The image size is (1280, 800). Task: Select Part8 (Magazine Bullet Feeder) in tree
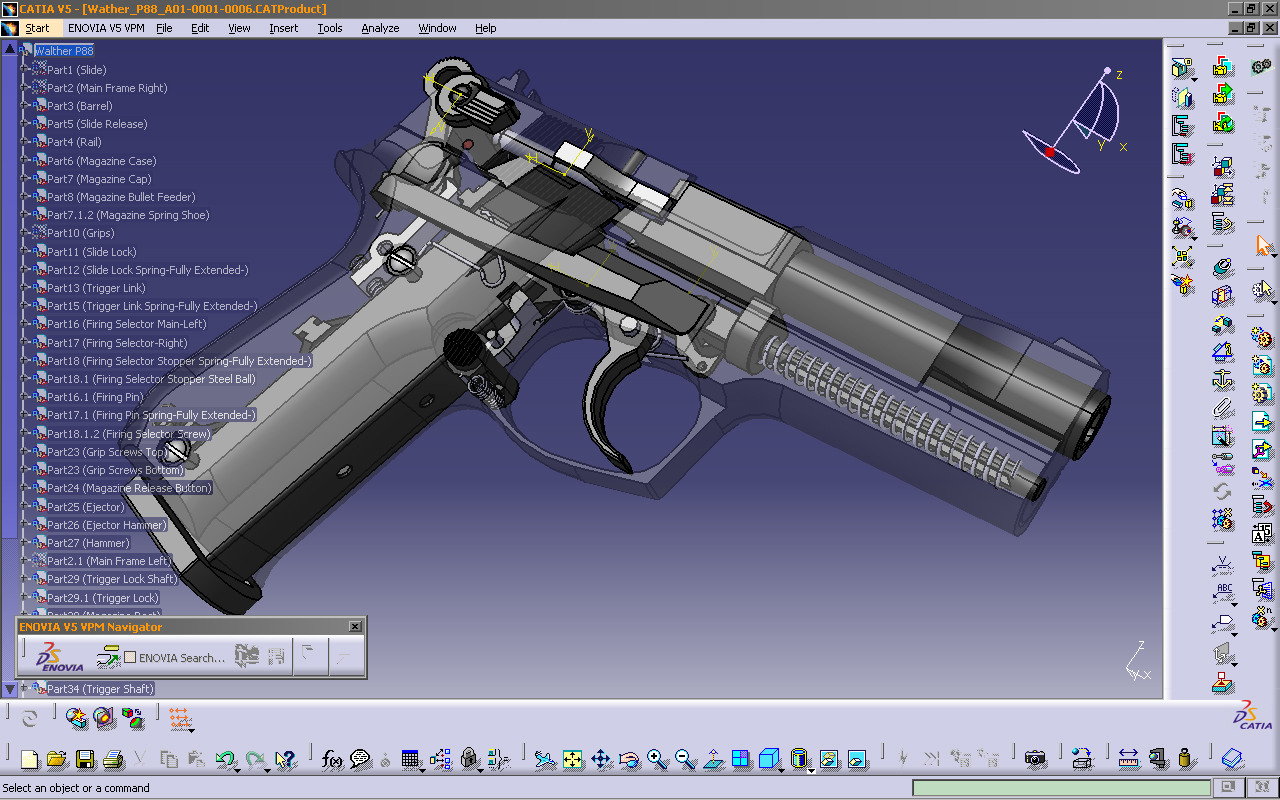tap(121, 197)
